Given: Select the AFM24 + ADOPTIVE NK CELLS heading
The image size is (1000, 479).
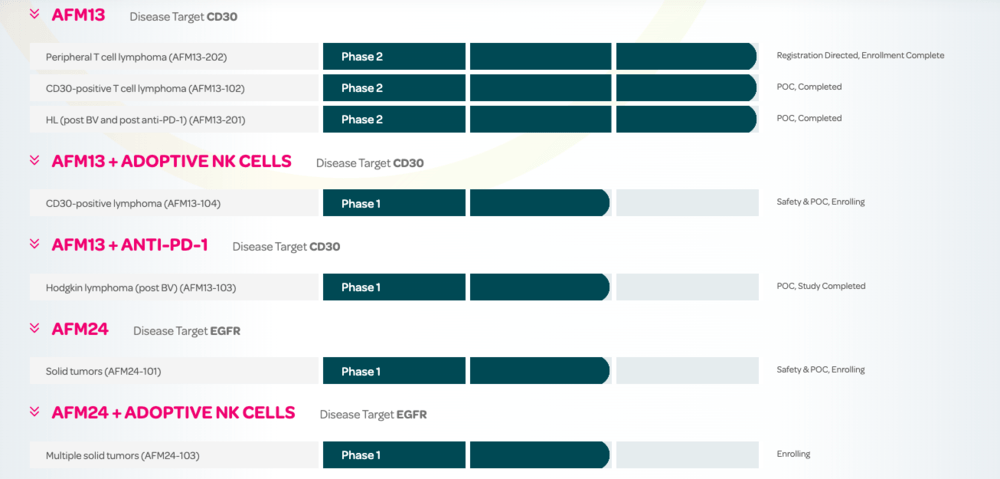Looking at the screenshot, I should coord(173,413).
